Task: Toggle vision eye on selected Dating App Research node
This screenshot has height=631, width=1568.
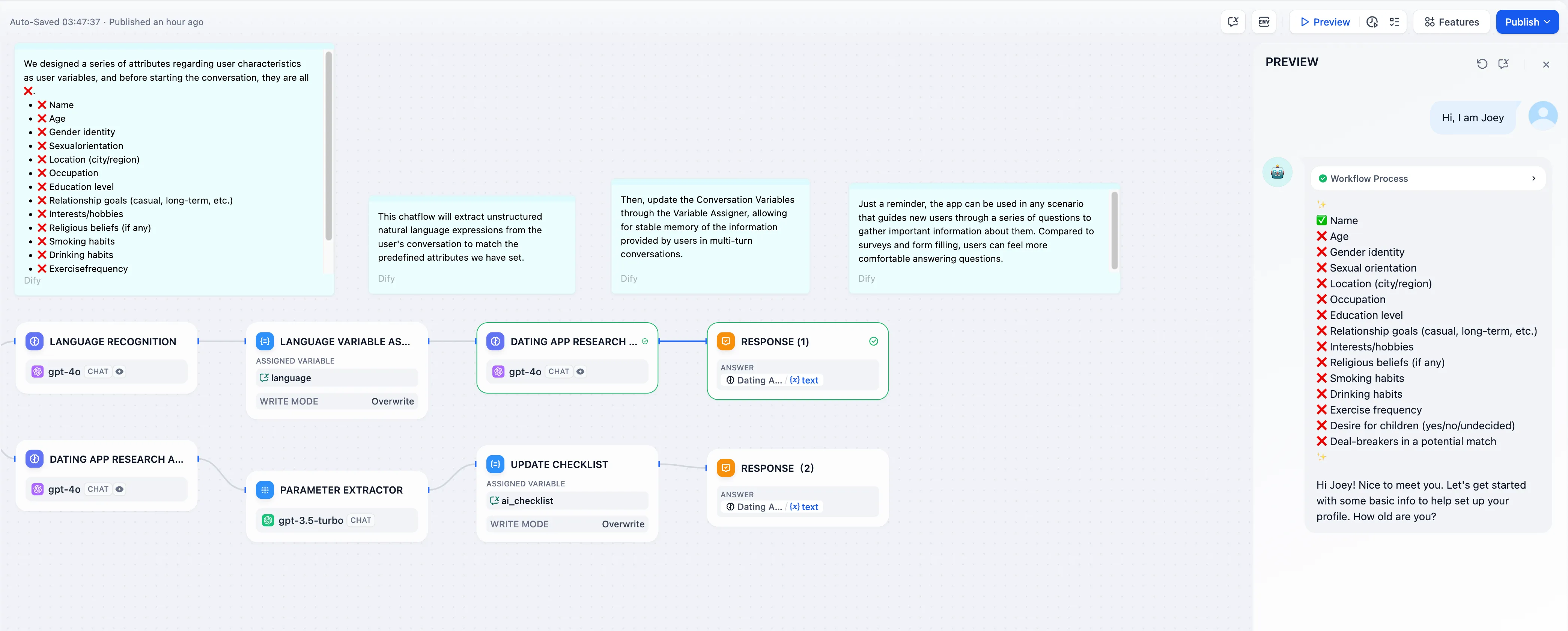Action: 581,371
